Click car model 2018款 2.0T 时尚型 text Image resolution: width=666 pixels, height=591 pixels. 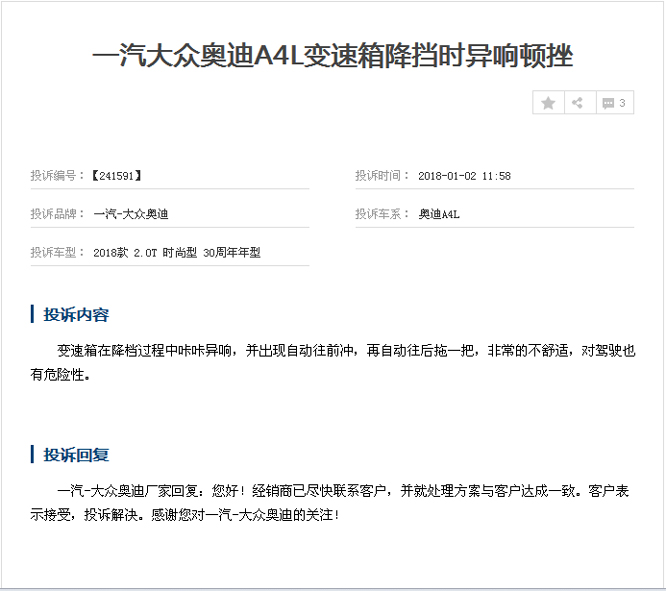(x=176, y=253)
